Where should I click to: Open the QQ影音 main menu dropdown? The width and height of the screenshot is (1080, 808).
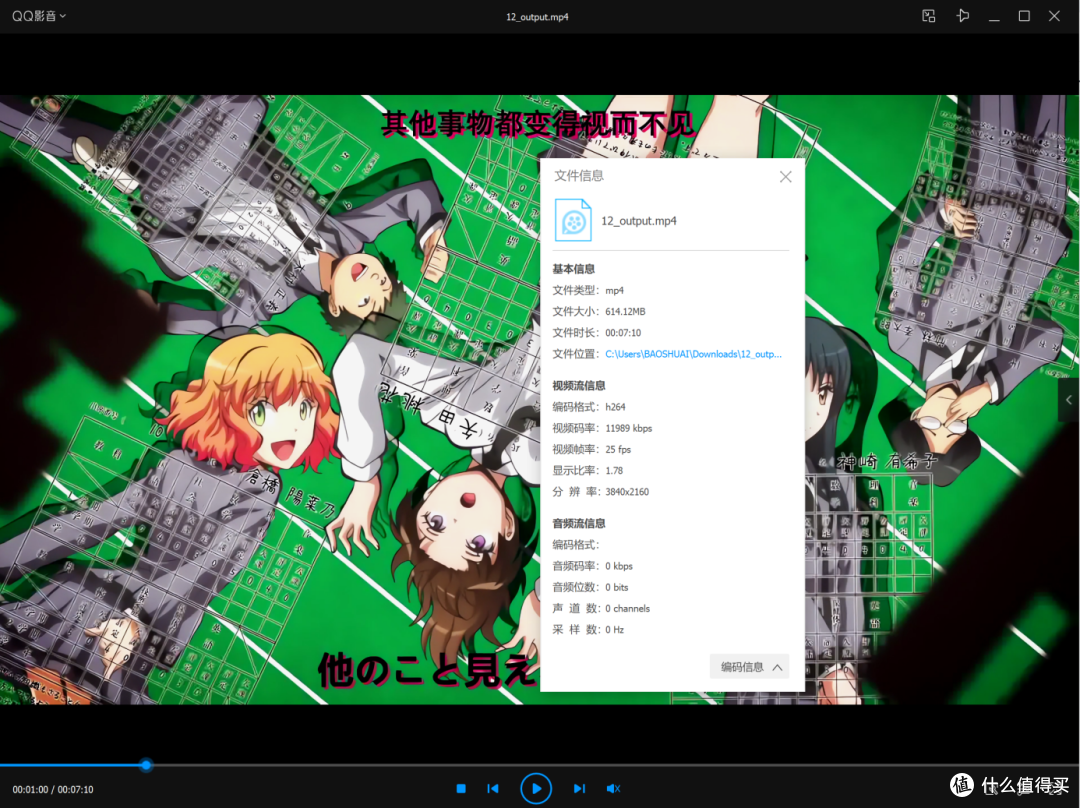[39, 16]
